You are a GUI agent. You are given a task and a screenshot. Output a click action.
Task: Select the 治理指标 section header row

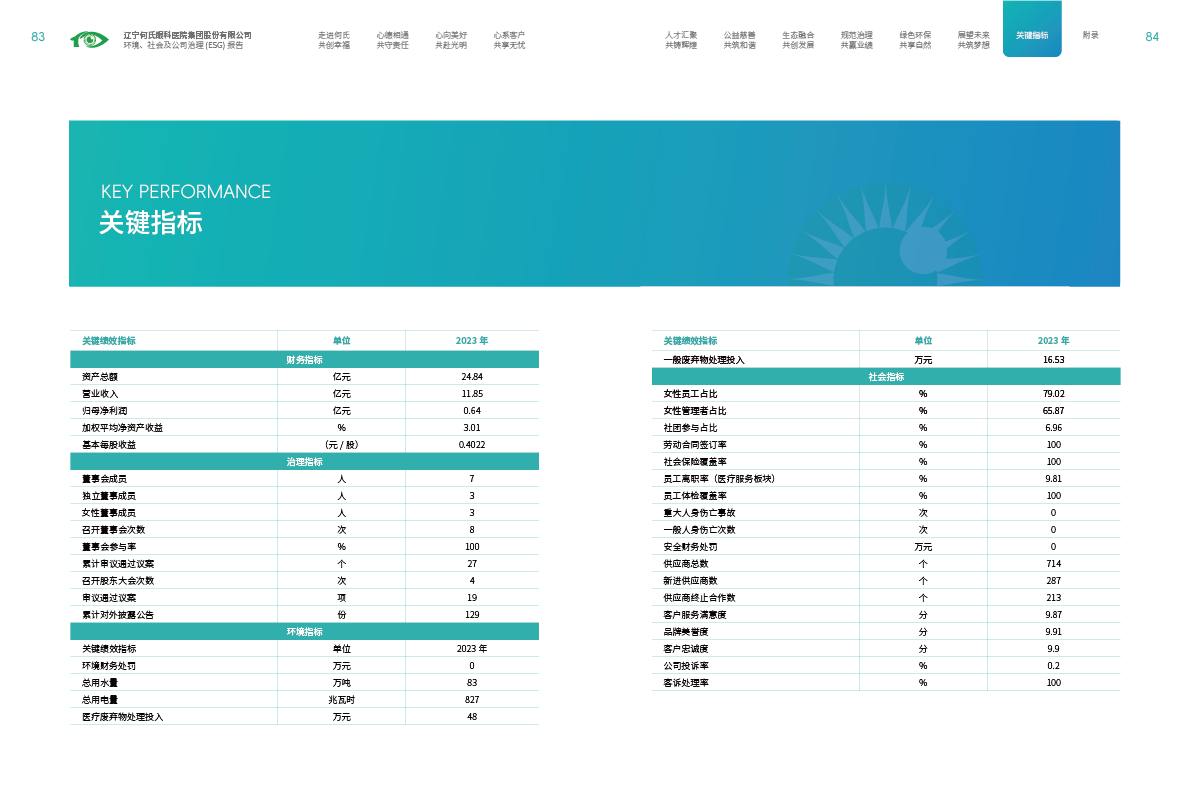pos(304,462)
